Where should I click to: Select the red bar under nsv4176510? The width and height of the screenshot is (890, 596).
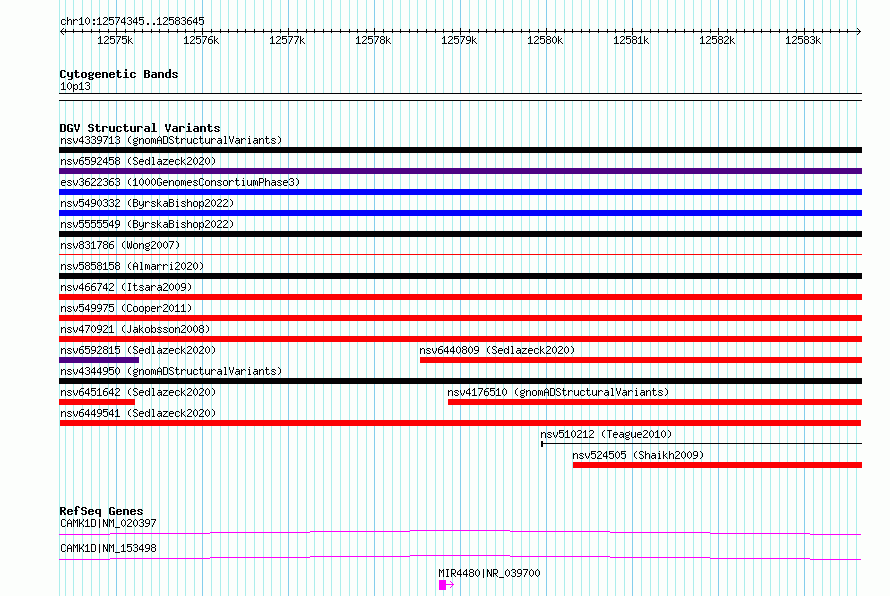tap(655, 402)
